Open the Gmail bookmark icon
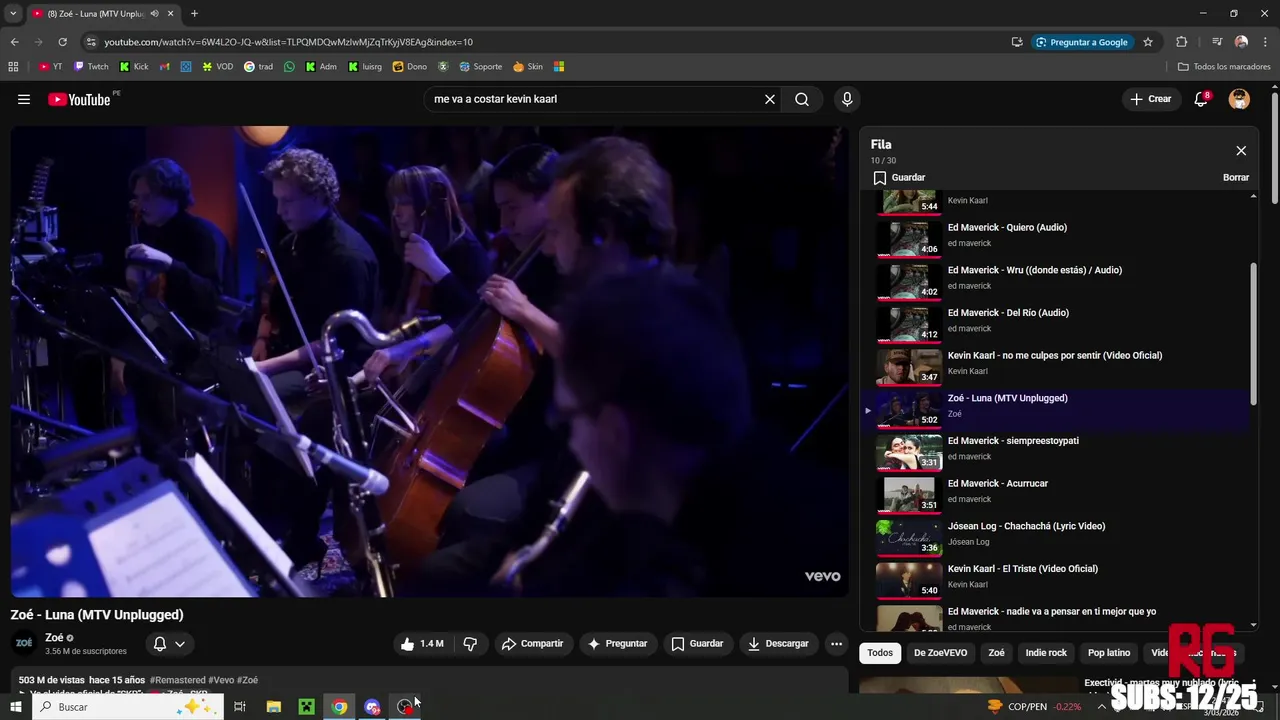Screen dimensions: 1280x720 click(x=166, y=67)
